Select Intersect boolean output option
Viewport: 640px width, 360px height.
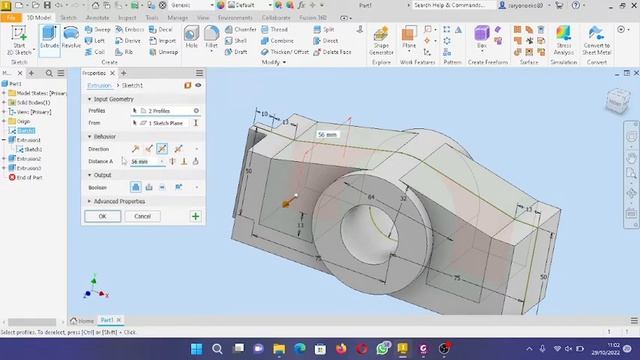[x=162, y=187]
